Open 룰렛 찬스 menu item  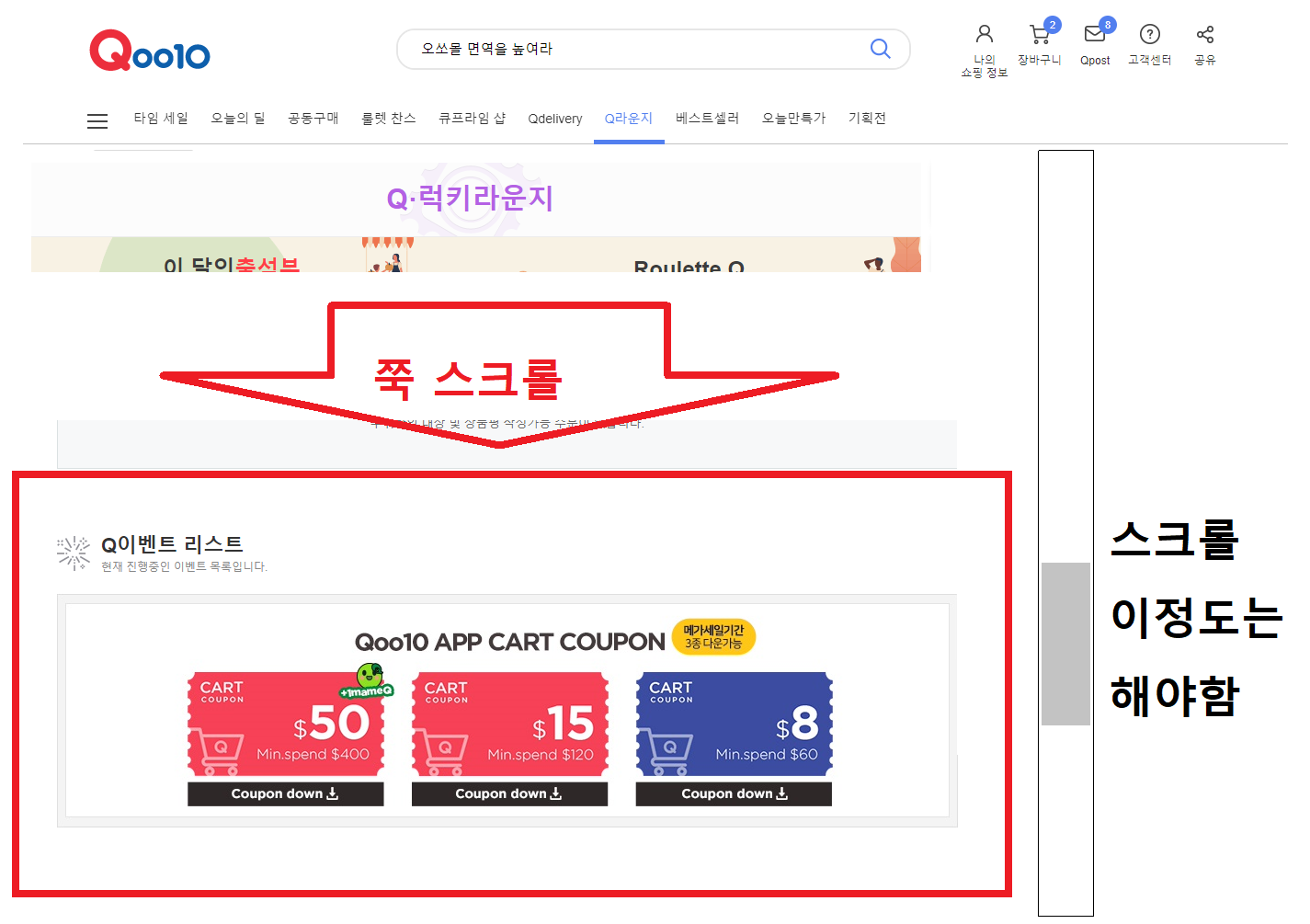point(389,118)
